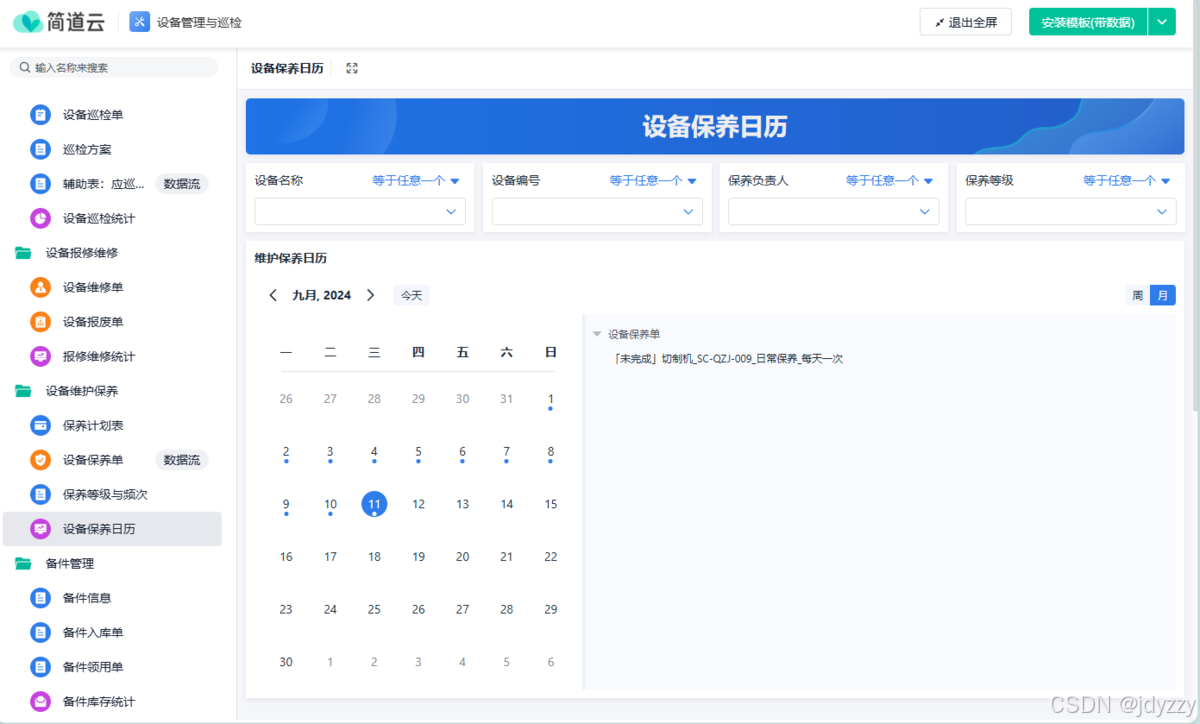Open the 设备名称 value combo box
Image resolution: width=1200 pixels, height=724 pixels.
360,211
